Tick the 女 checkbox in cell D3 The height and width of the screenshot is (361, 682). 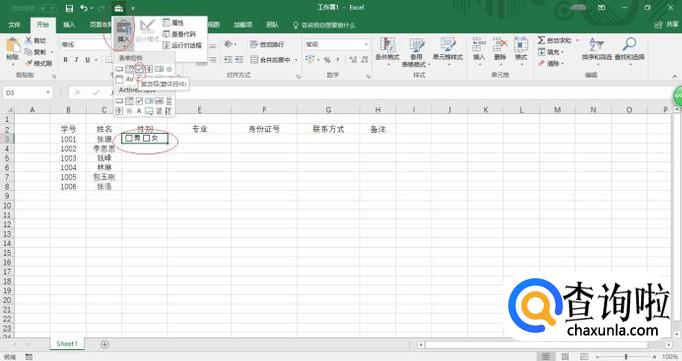[147, 138]
